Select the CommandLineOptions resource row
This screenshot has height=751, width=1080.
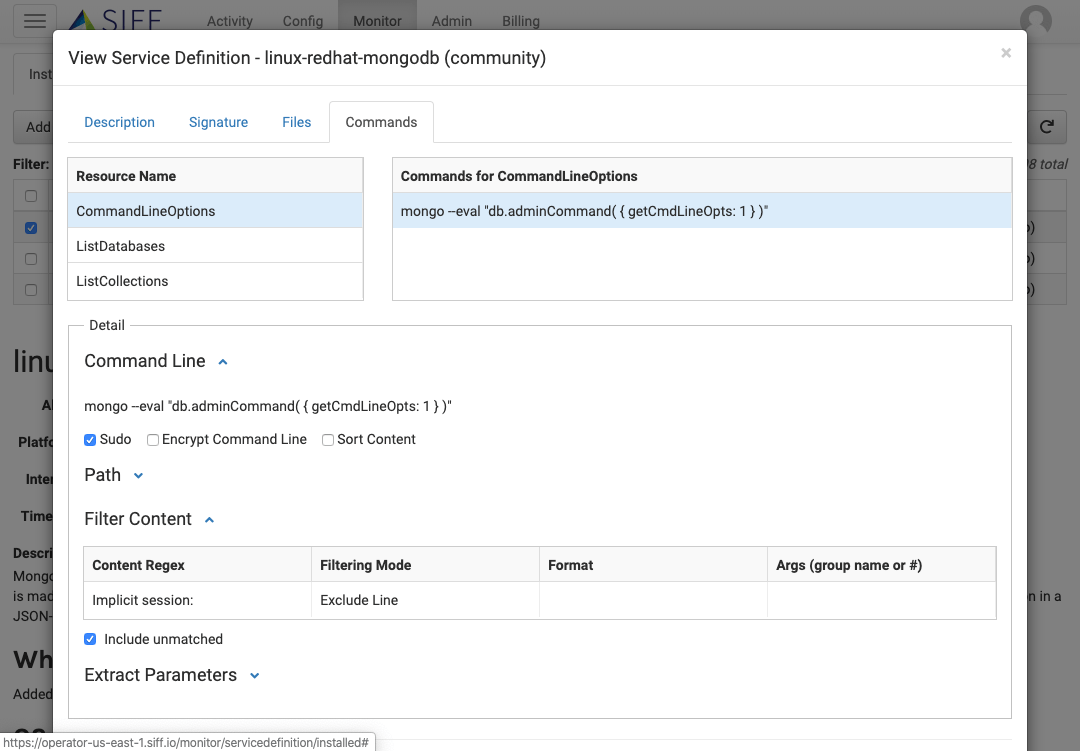215,211
